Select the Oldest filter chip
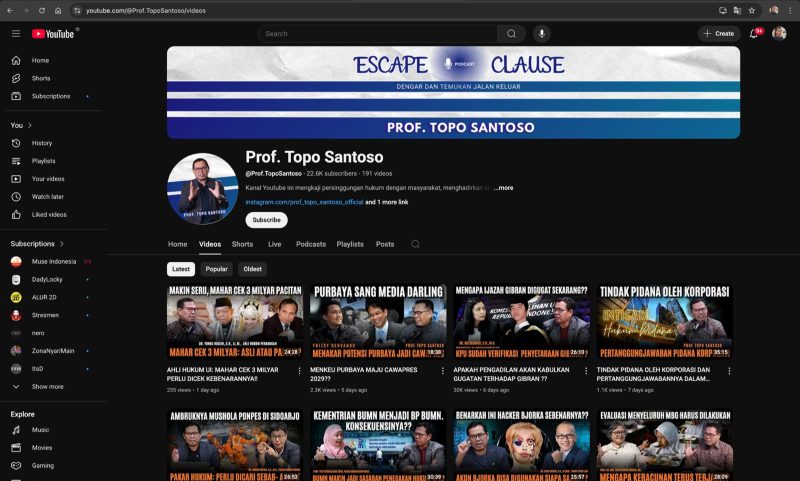This screenshot has width=800, height=481. click(253, 269)
